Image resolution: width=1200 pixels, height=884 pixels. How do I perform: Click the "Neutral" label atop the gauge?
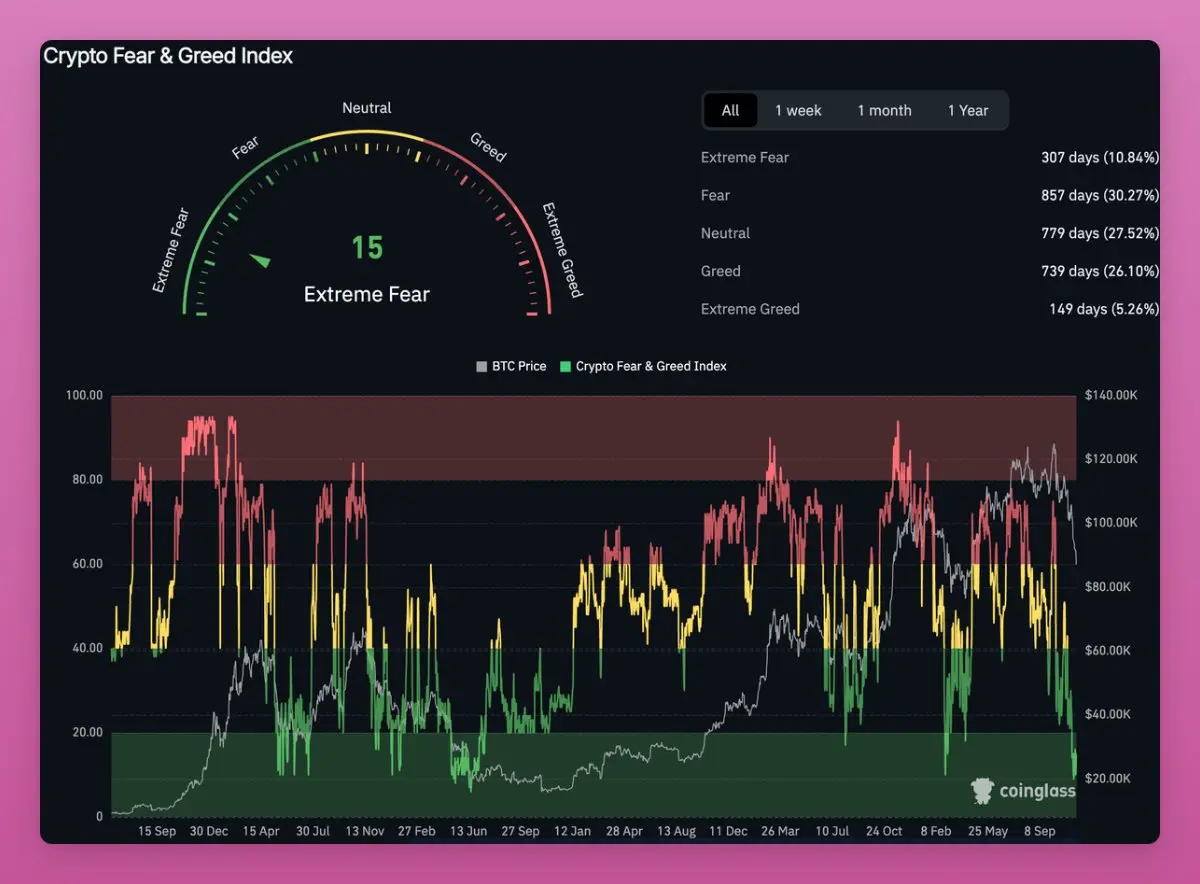click(367, 108)
